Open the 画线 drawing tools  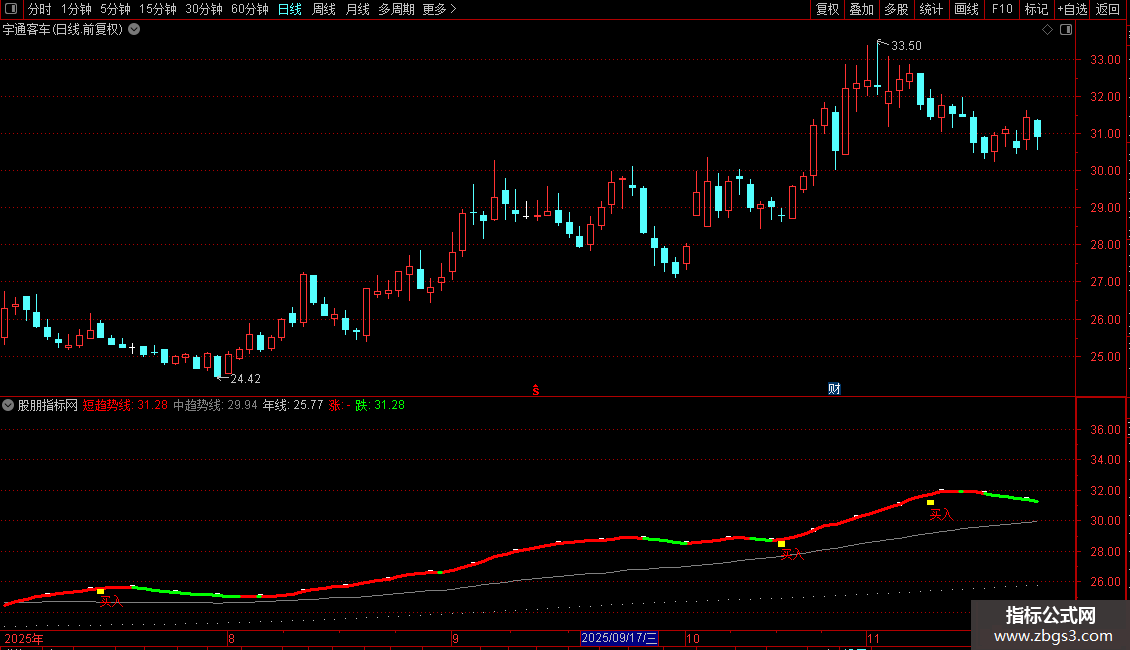966,9
